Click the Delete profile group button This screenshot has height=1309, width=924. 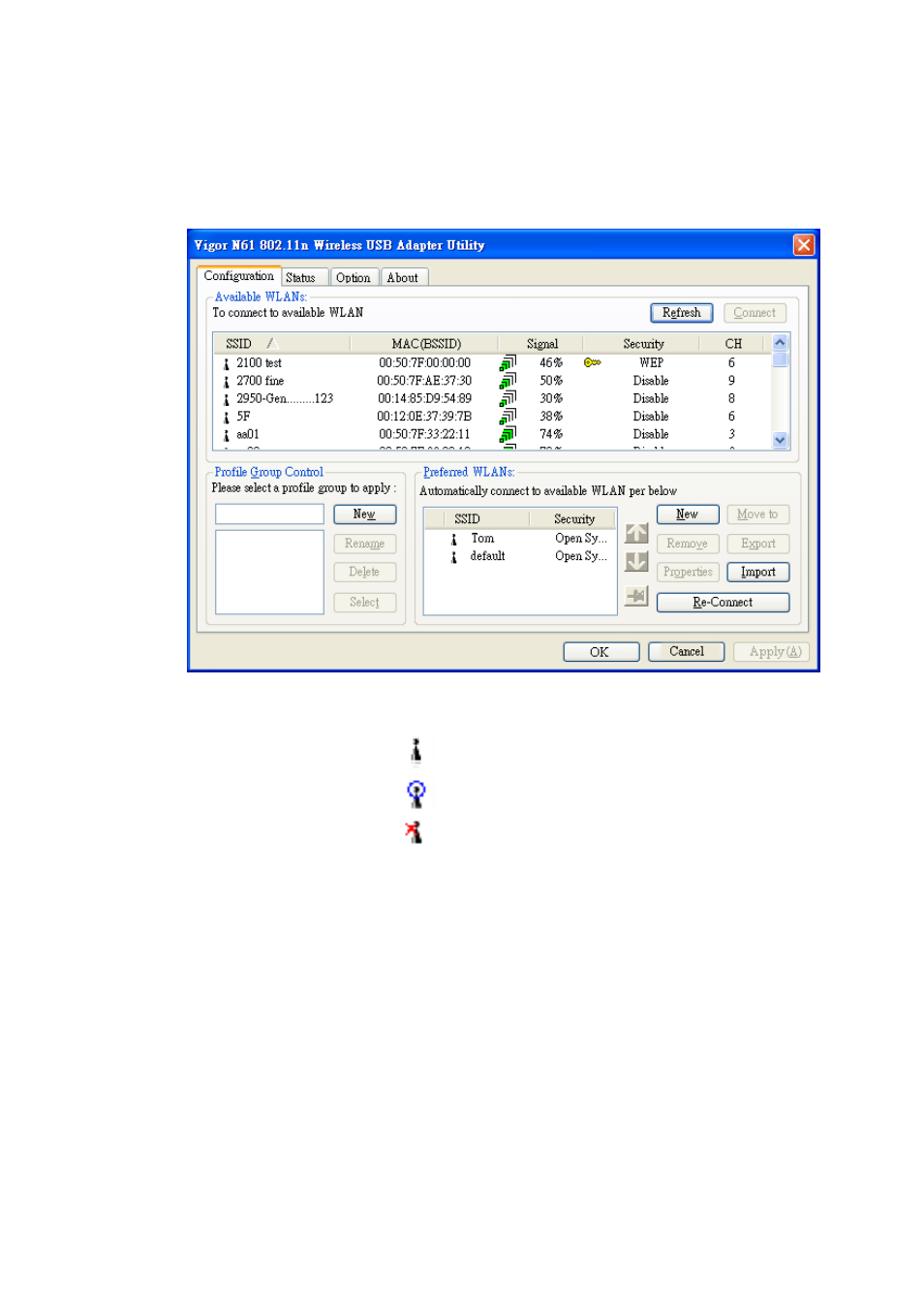tap(364, 573)
